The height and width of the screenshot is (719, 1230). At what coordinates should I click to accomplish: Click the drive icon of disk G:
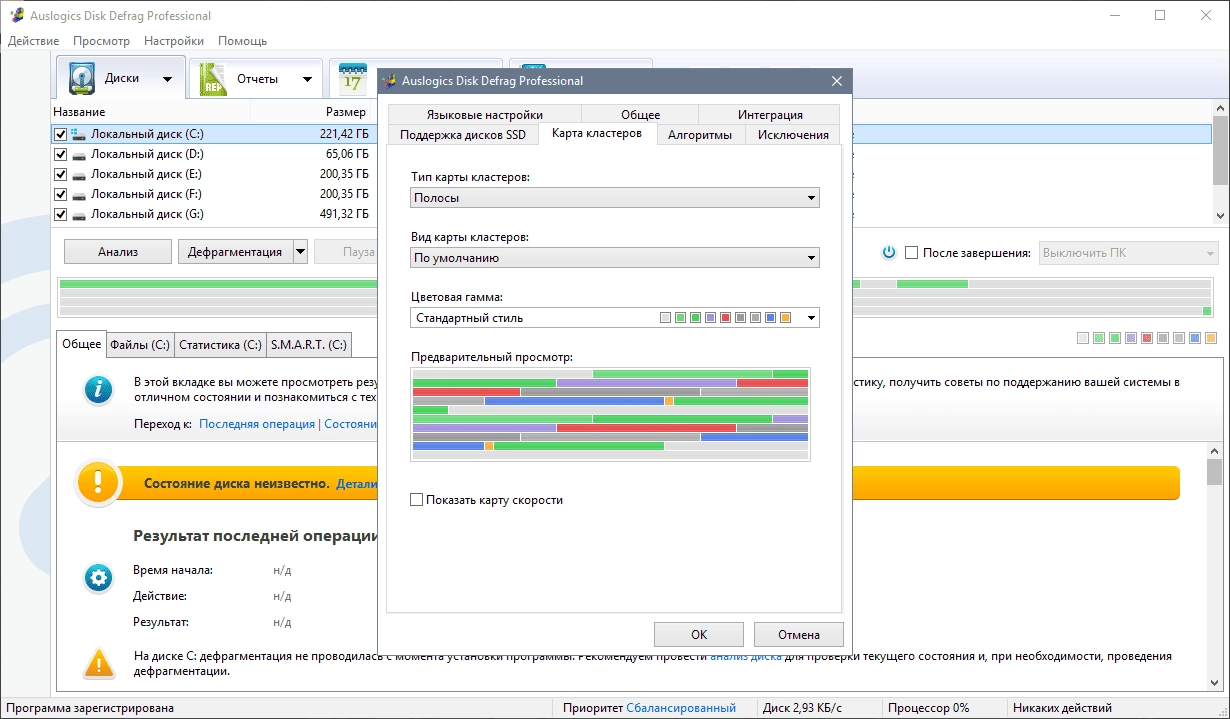pyautogui.click(x=79, y=214)
